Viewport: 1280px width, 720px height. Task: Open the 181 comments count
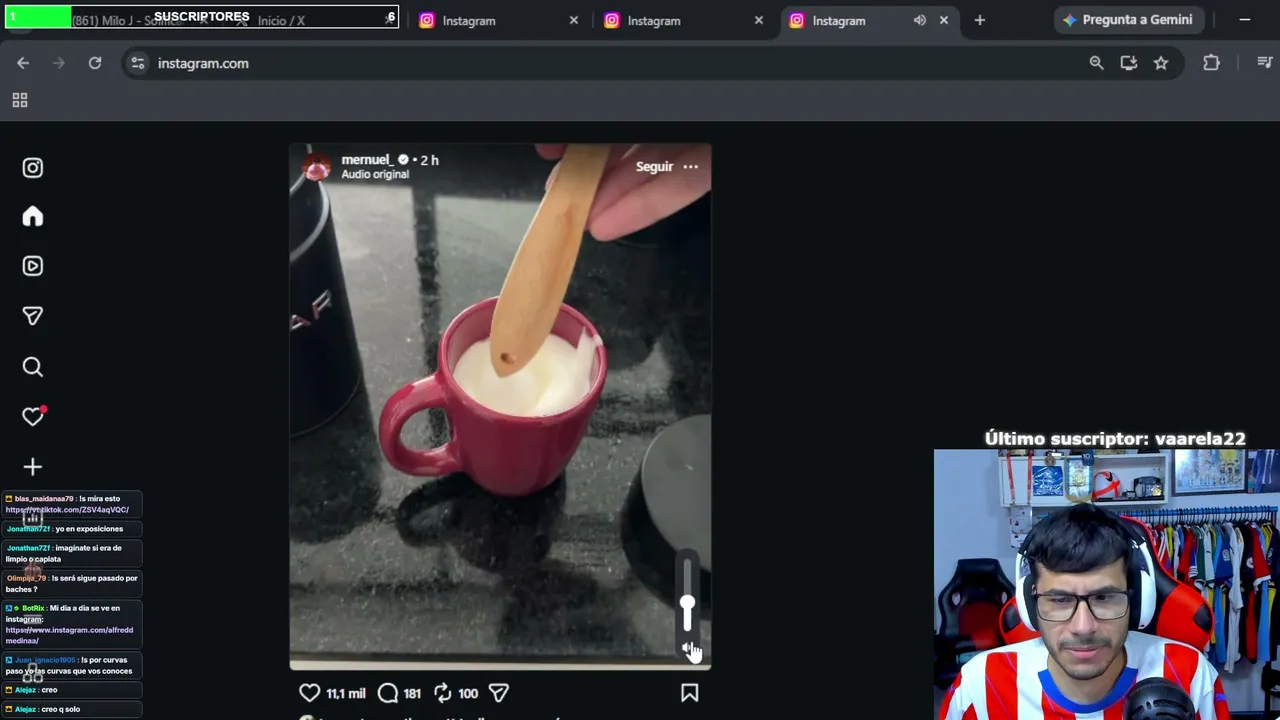coord(412,693)
